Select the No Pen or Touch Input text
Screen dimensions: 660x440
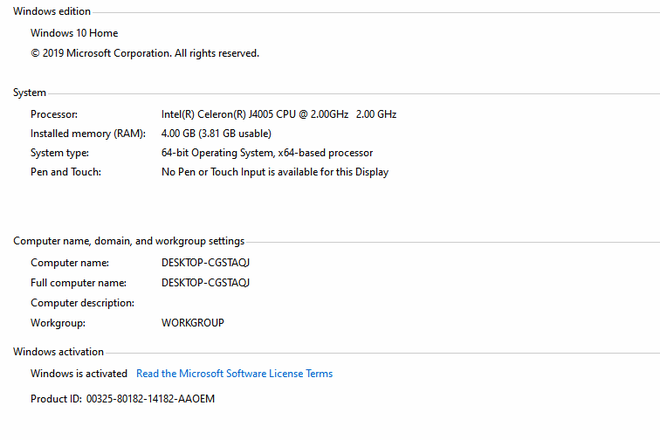(x=275, y=172)
